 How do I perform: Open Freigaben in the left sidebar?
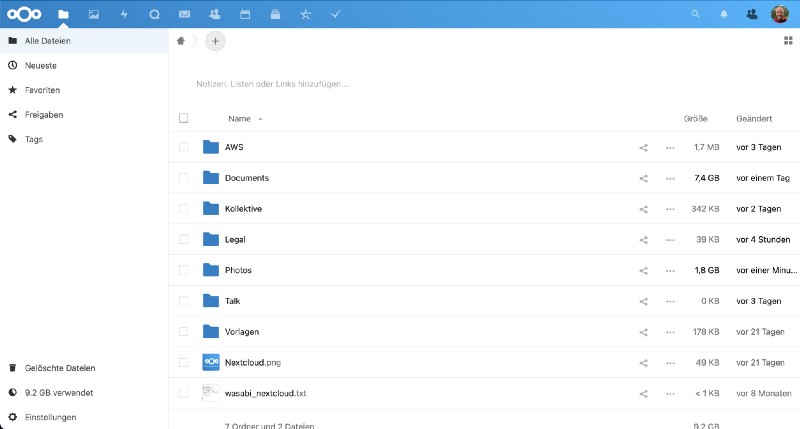pyautogui.click(x=43, y=115)
